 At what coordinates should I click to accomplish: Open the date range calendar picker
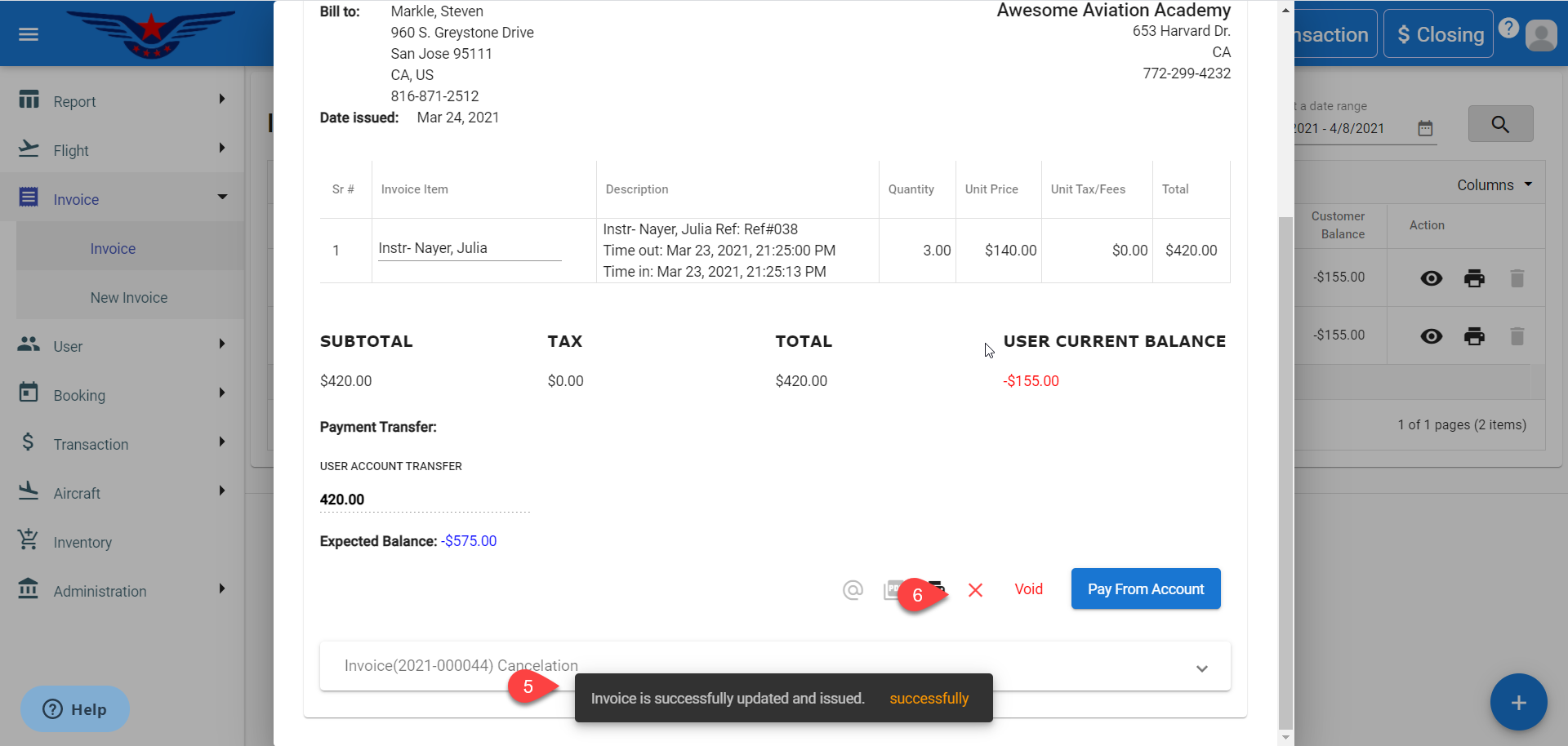point(1425,128)
